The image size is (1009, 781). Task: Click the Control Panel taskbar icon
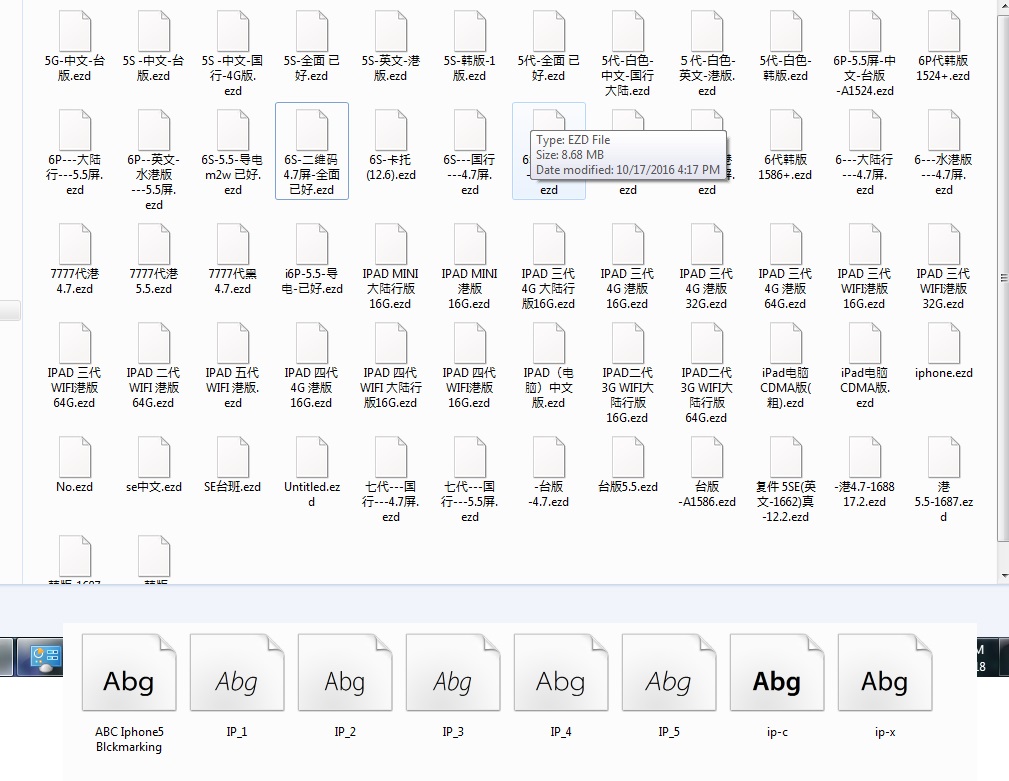(46, 656)
